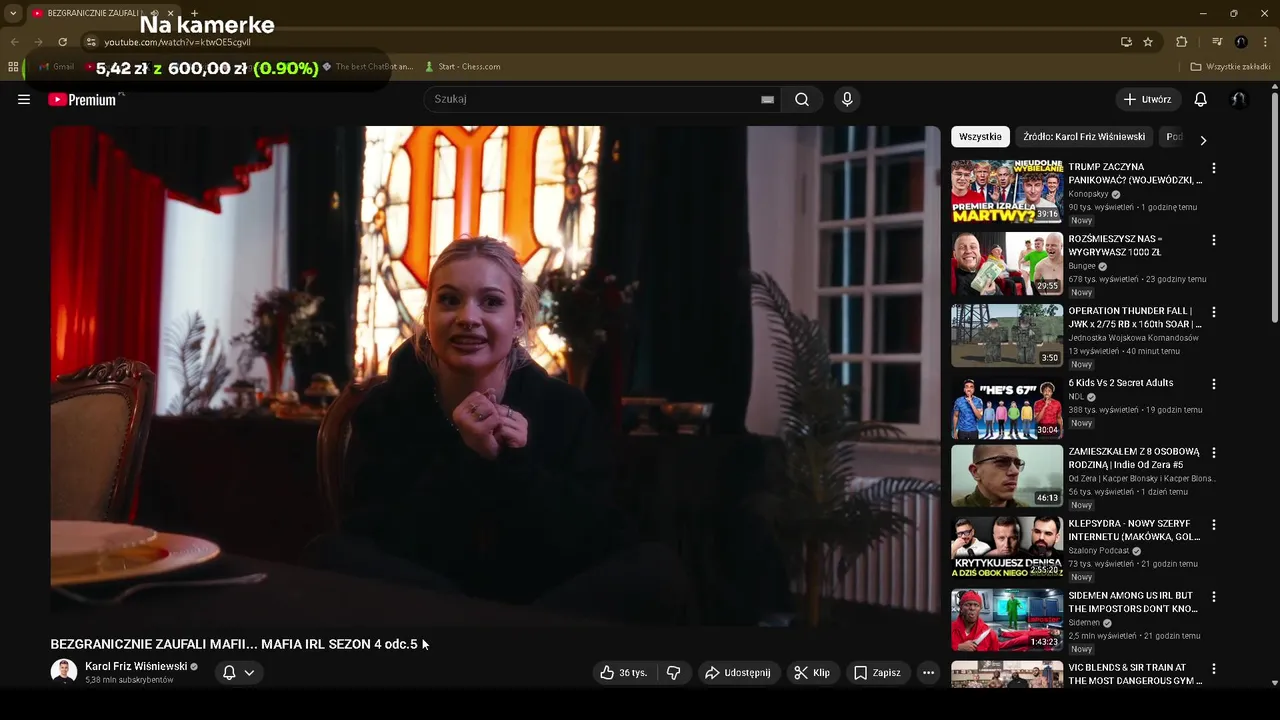Open Chrome profile avatar

click(x=1241, y=42)
